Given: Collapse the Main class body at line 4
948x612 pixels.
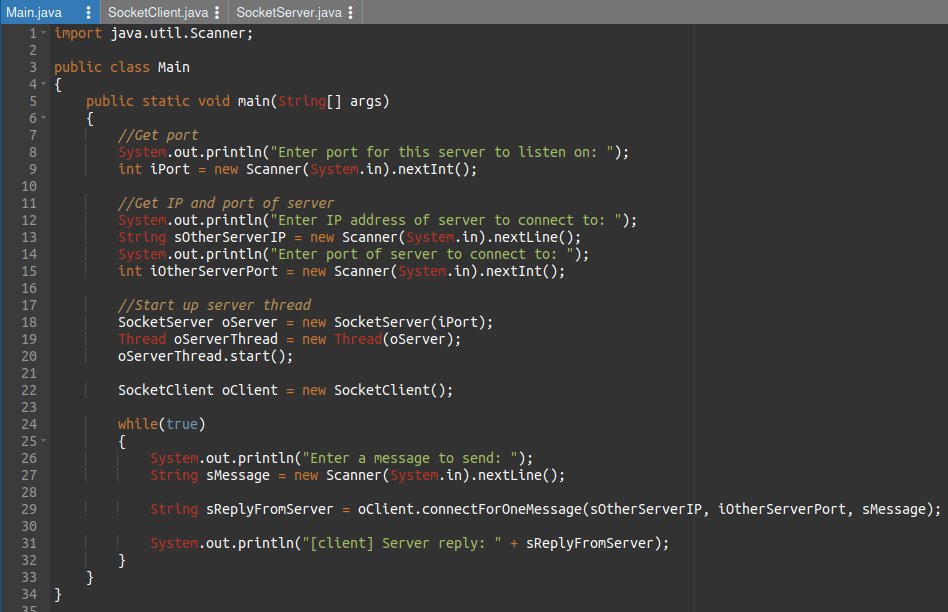Looking at the screenshot, I should (44, 84).
